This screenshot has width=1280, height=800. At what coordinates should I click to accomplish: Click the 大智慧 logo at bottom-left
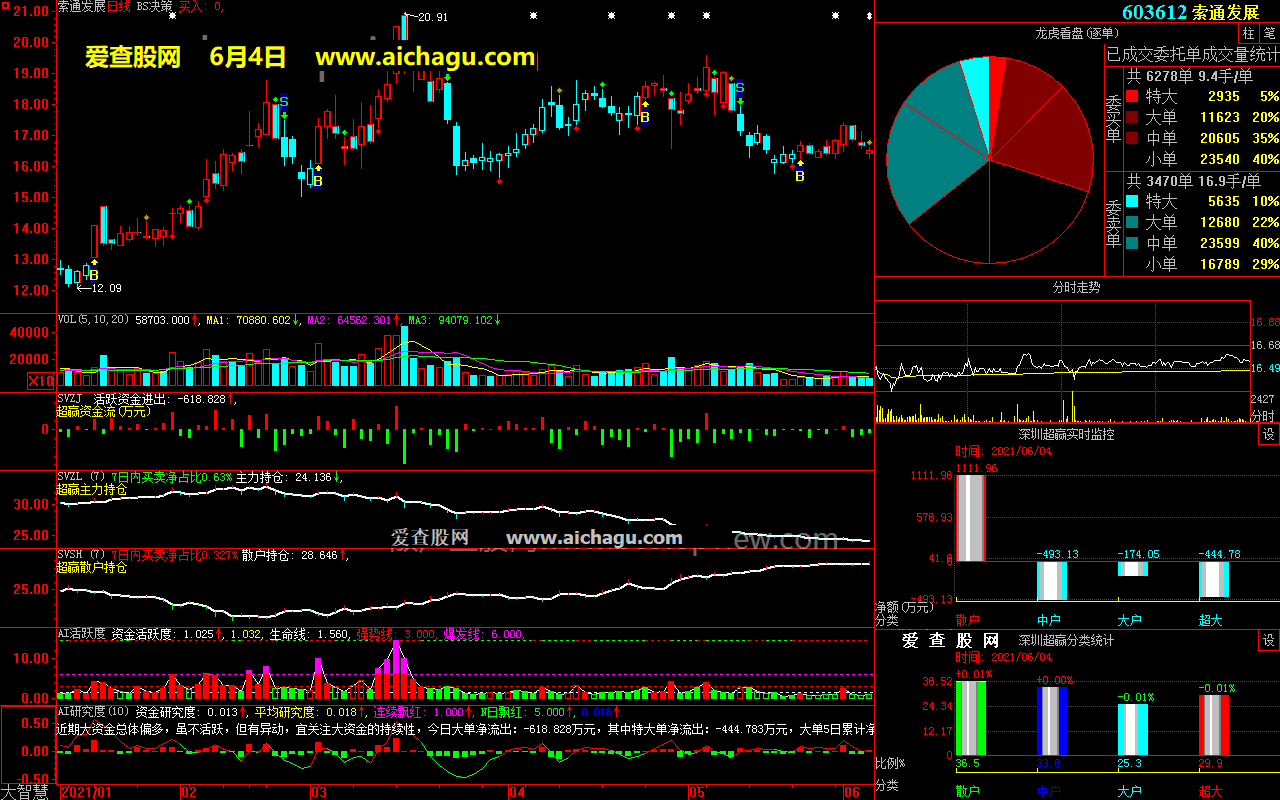pos(24,792)
